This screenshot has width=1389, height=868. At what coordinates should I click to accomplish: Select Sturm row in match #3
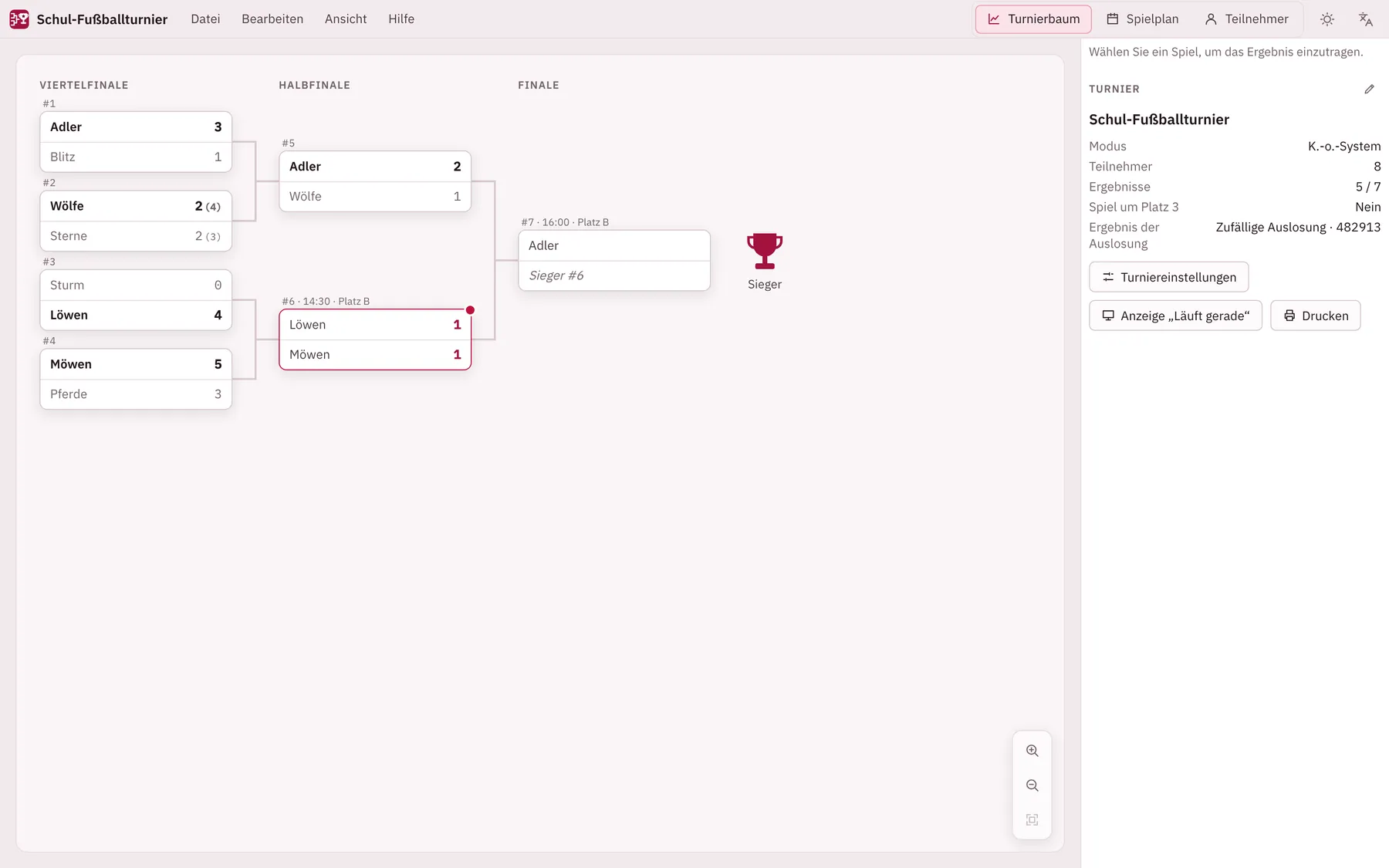point(136,285)
